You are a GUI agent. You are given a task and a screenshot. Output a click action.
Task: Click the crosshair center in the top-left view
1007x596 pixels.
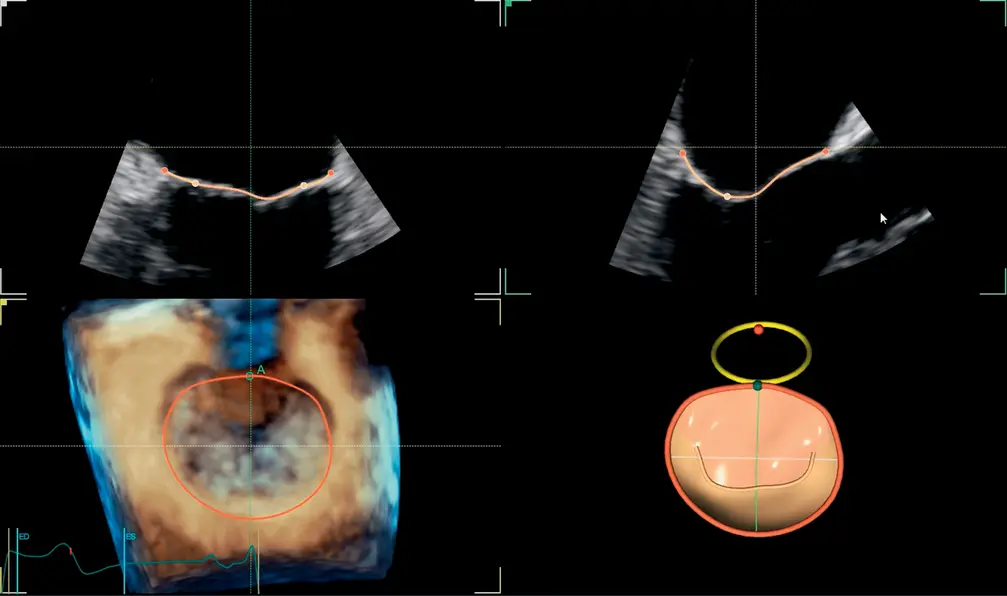tap(250, 148)
